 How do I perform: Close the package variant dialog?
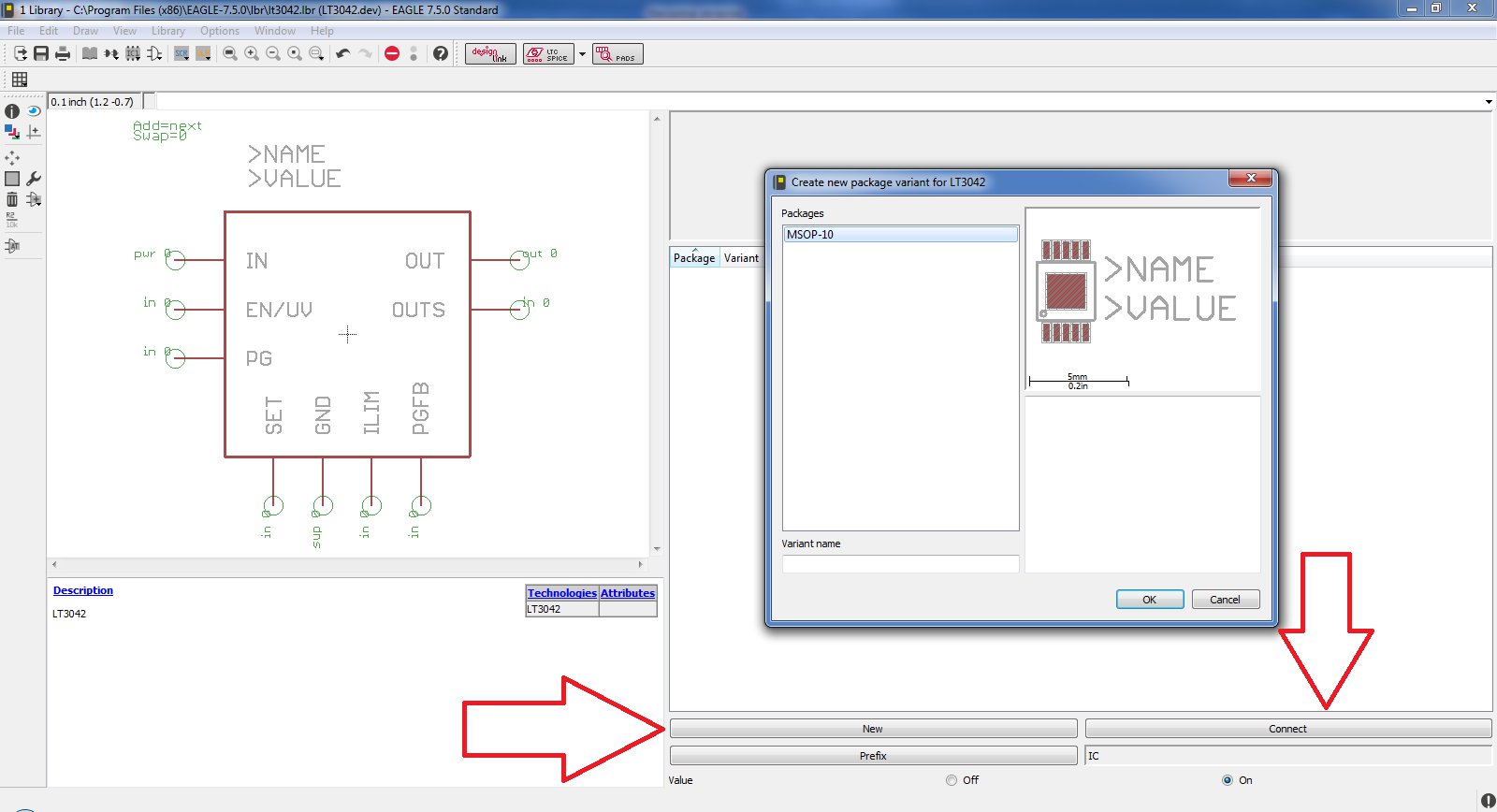[1251, 178]
